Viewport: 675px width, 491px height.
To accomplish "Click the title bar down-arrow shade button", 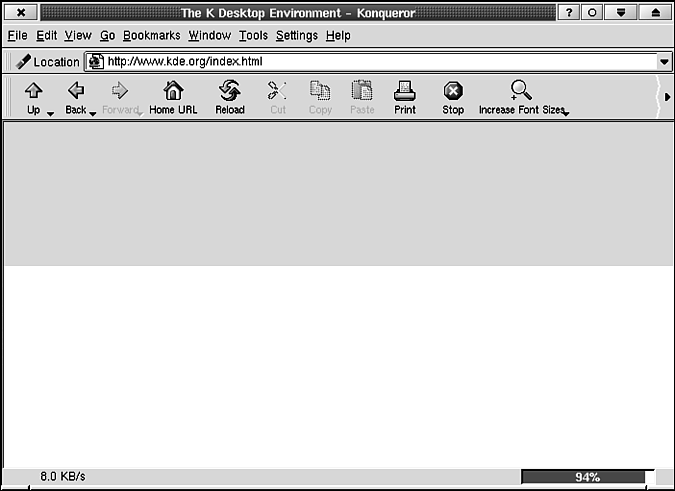I will [x=620, y=12].
